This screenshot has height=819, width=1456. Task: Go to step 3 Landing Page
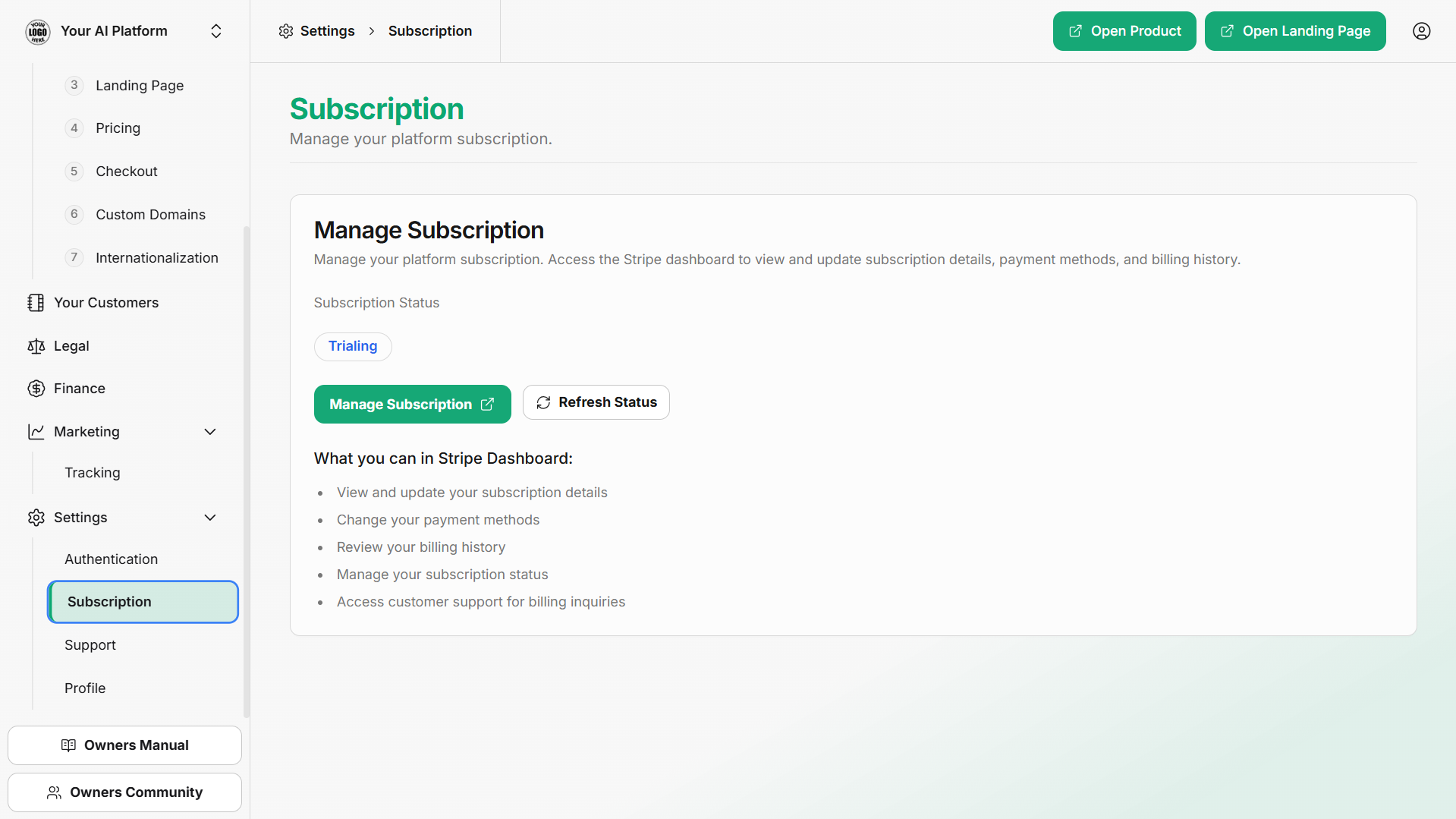pos(140,86)
